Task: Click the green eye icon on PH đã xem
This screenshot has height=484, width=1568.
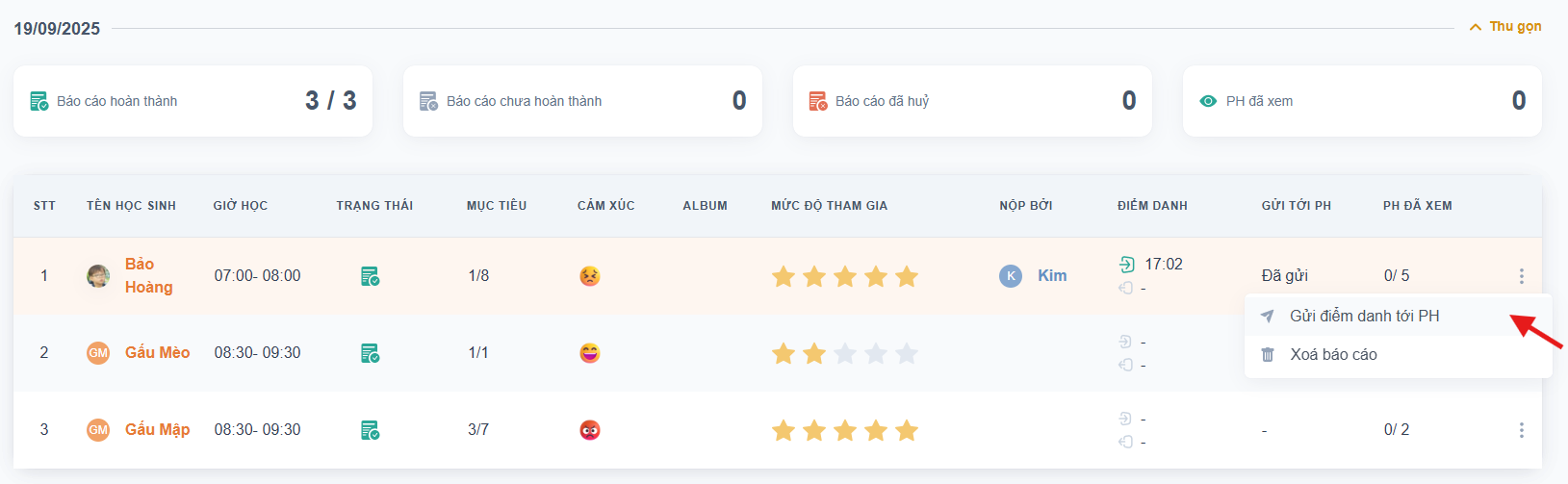Action: 1208,101
